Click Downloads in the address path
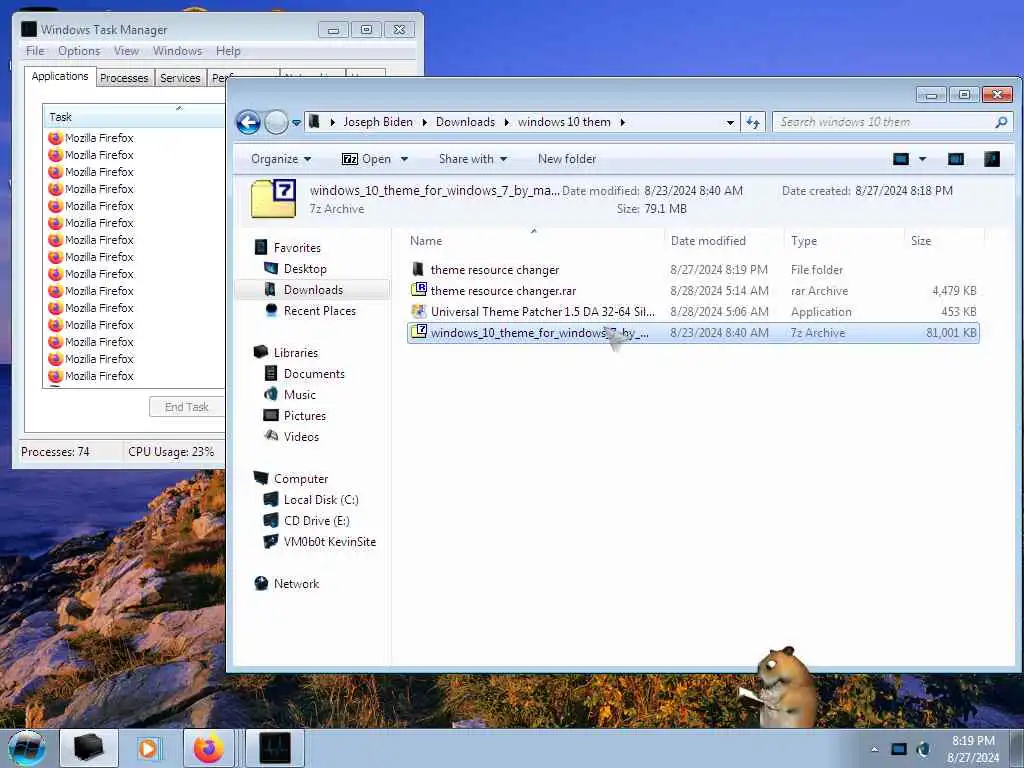The image size is (1024, 768). [x=465, y=122]
